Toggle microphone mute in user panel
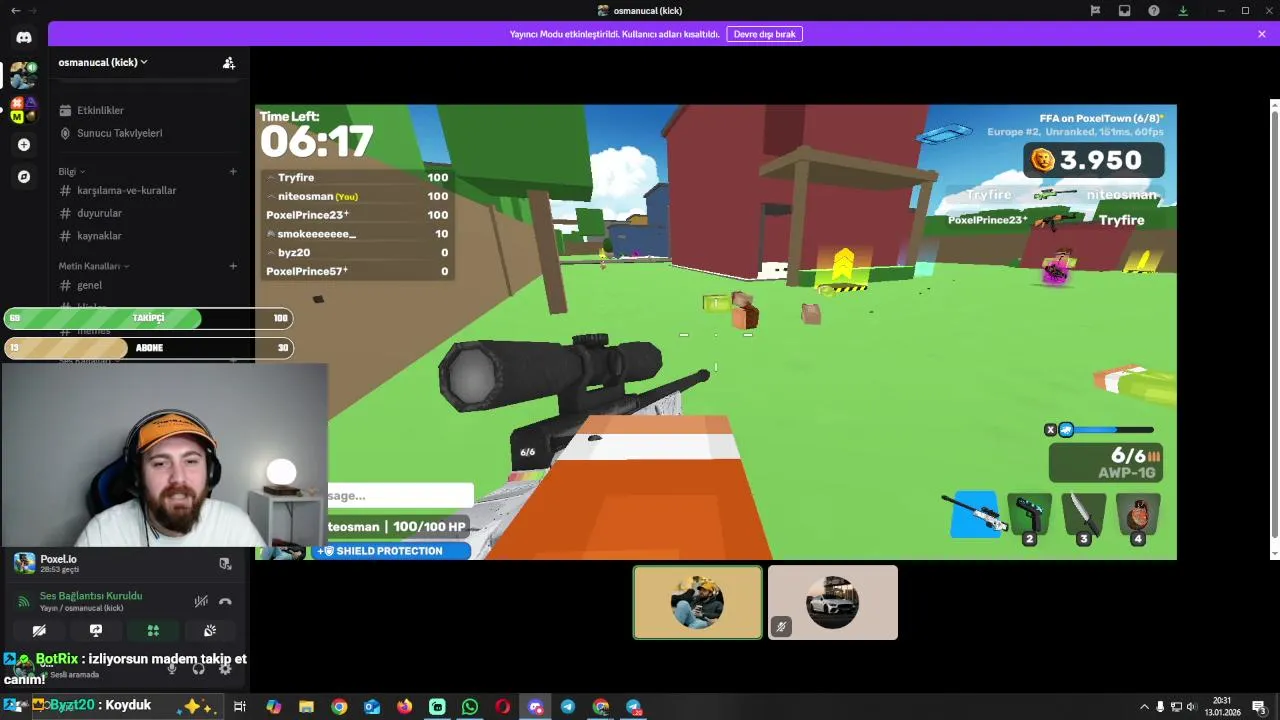Image resolution: width=1280 pixels, height=720 pixels. click(172, 668)
